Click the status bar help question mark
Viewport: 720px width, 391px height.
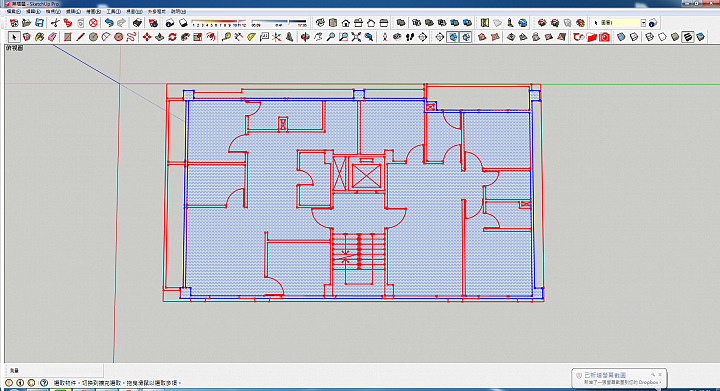(44, 382)
